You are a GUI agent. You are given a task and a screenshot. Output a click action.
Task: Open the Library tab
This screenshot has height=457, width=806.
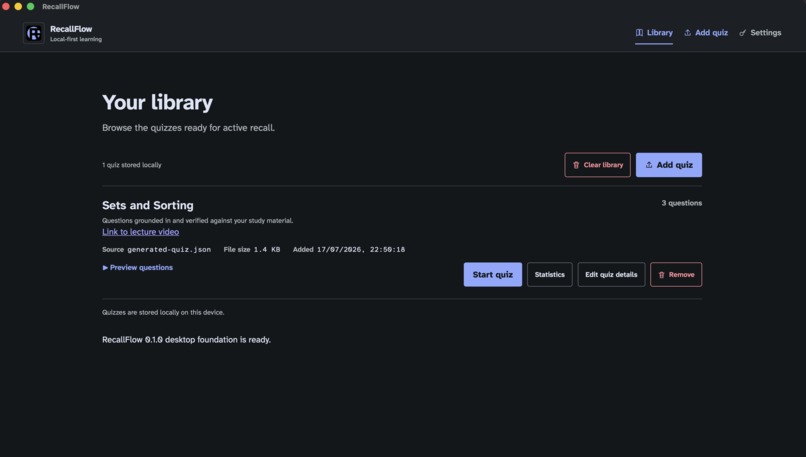pos(654,33)
